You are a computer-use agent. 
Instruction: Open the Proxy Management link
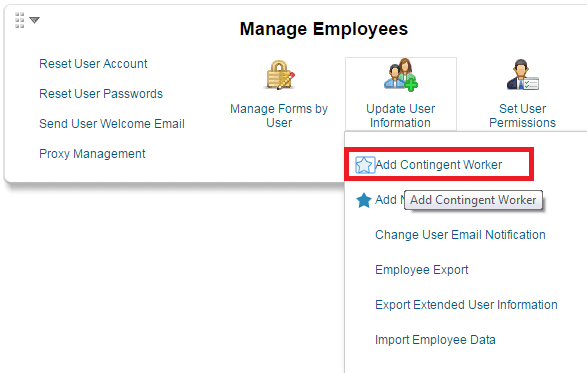[x=92, y=154]
